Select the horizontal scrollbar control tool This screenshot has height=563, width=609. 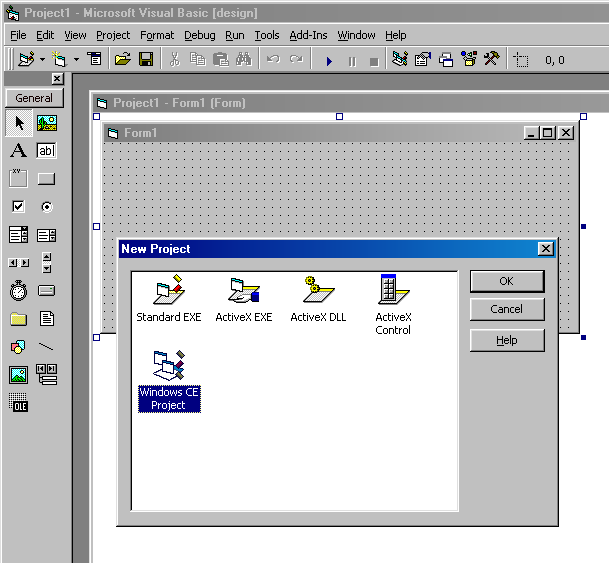click(19, 263)
